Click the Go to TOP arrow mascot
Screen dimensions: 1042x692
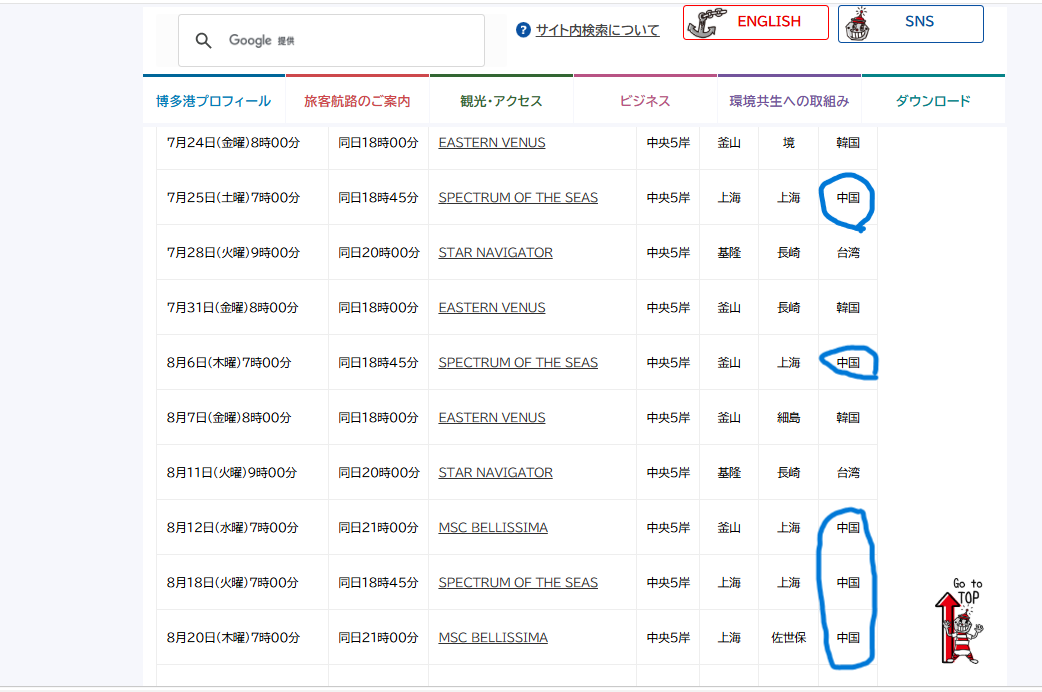click(959, 621)
